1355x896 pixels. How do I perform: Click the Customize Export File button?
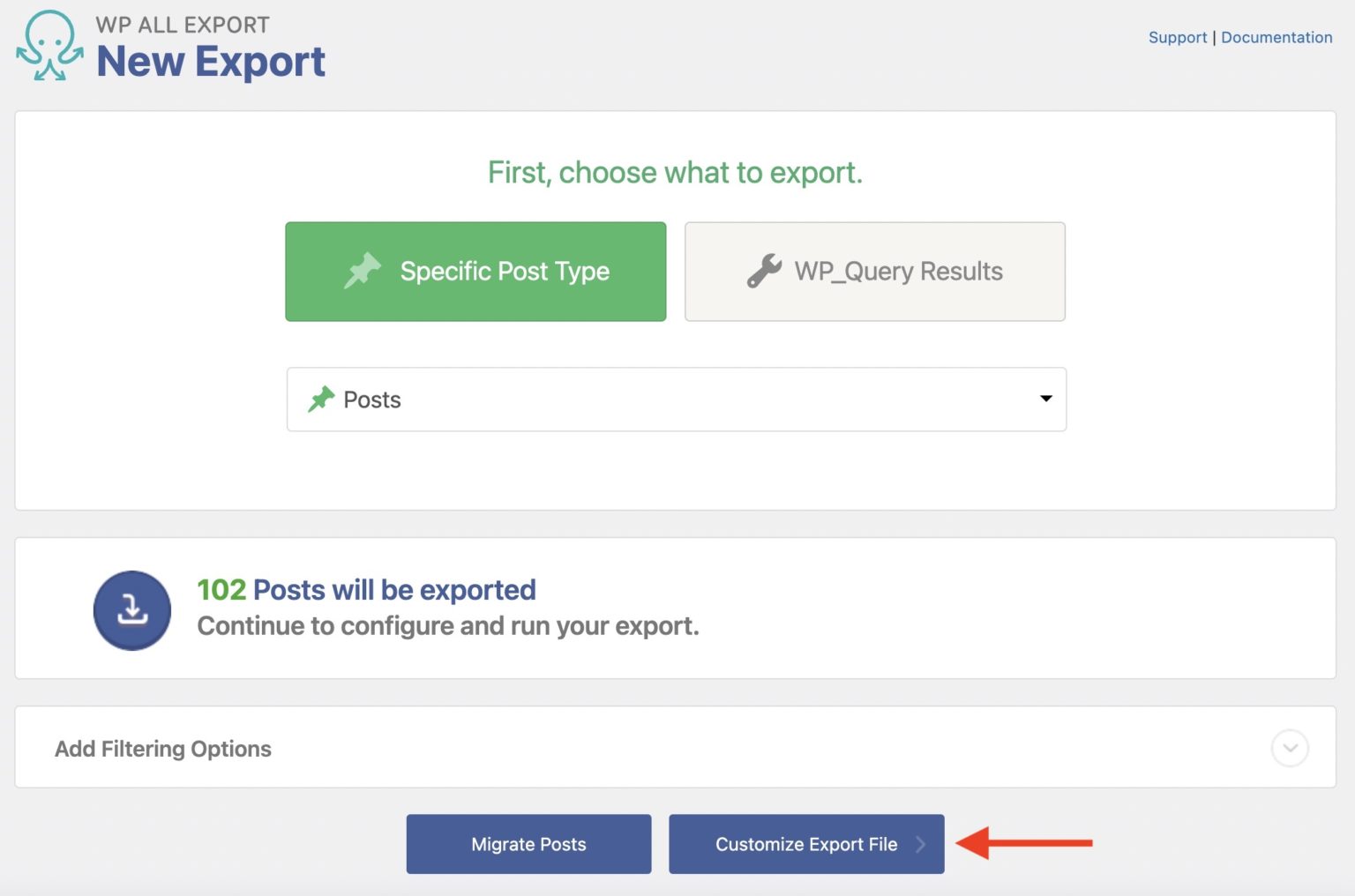tap(805, 844)
